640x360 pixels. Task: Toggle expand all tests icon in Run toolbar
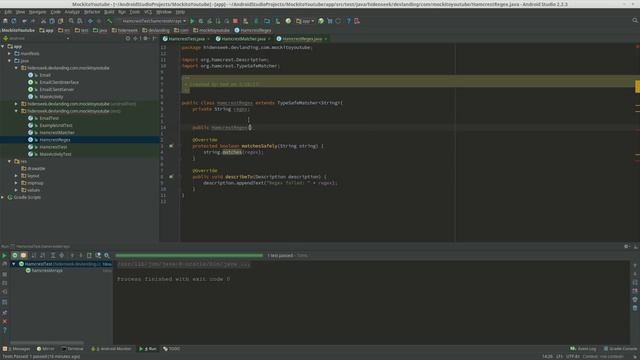pyautogui.click(x=53, y=256)
